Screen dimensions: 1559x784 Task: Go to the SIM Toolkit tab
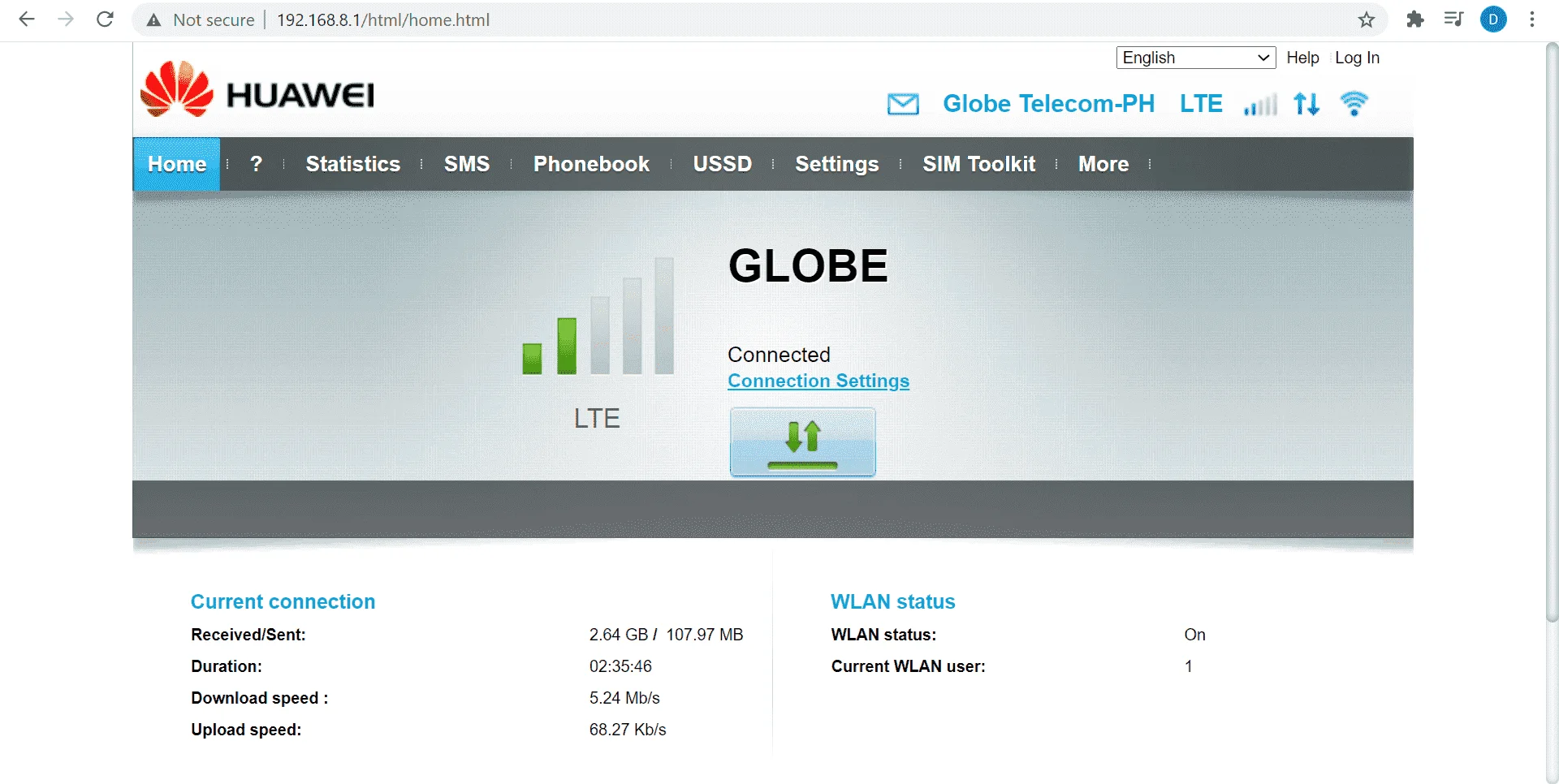pos(979,164)
